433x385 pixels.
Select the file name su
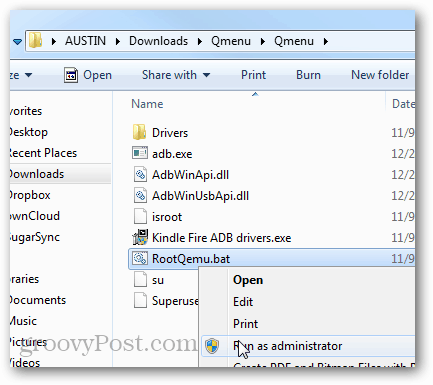[158, 280]
